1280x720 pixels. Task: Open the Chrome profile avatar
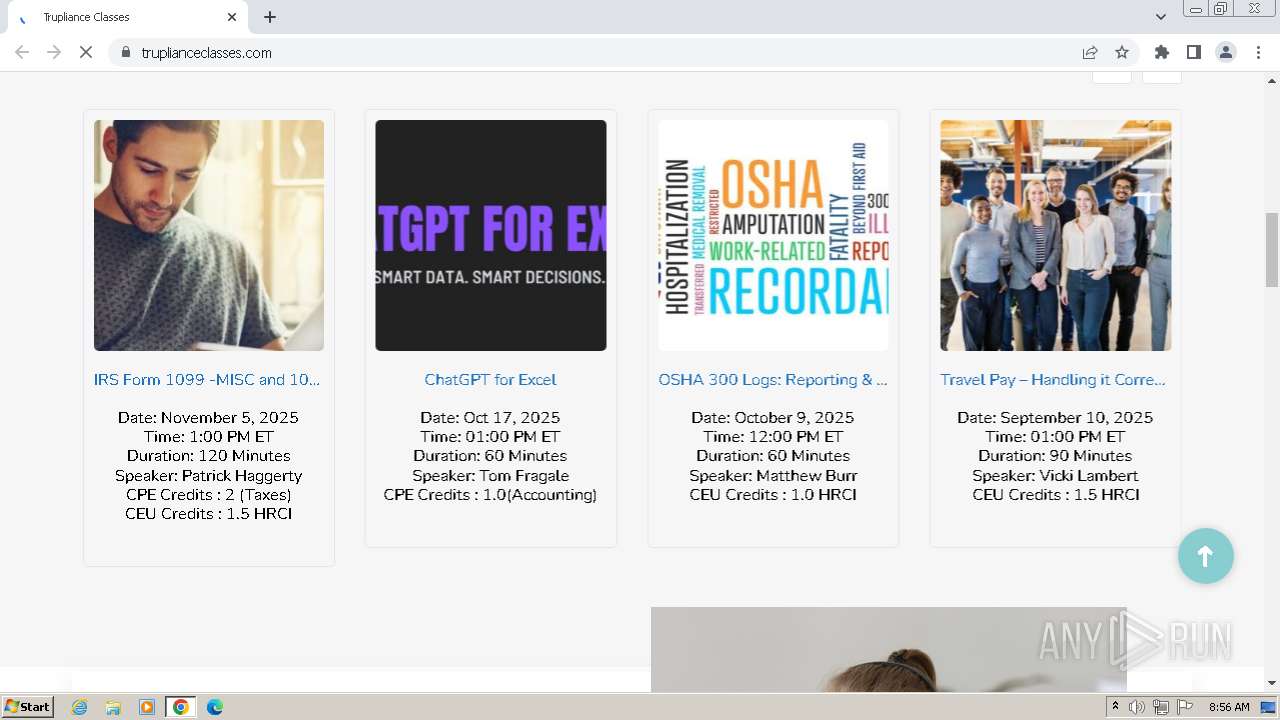tap(1226, 52)
